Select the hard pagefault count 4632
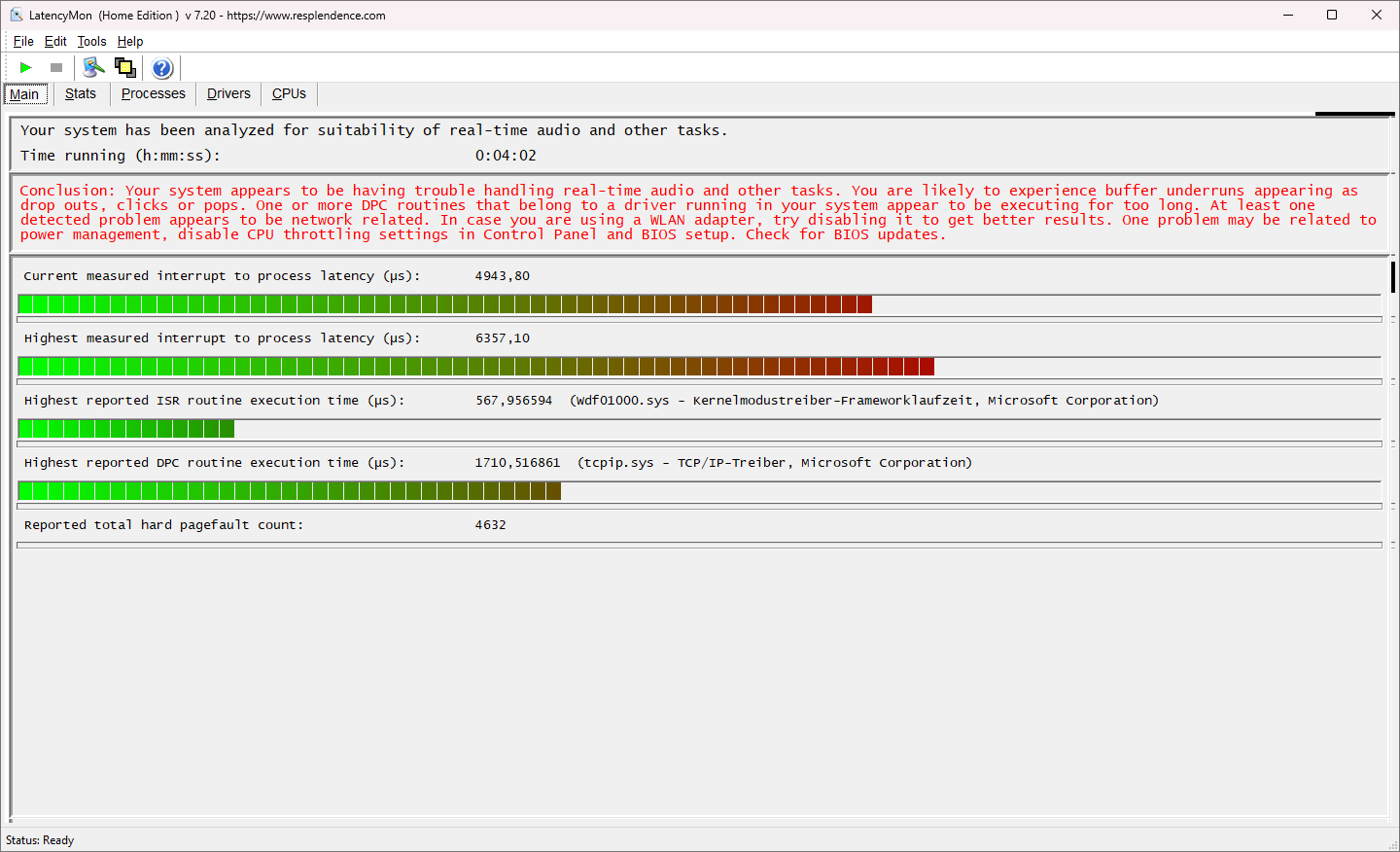 pyautogui.click(x=490, y=525)
